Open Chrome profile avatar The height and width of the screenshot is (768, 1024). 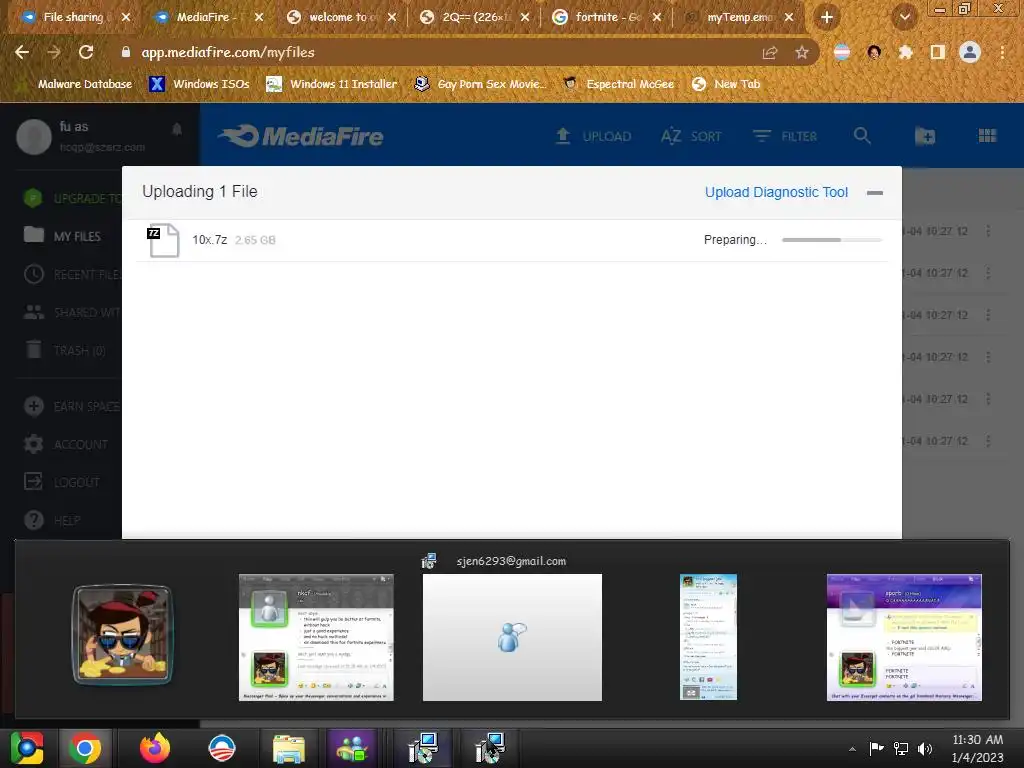click(x=970, y=52)
